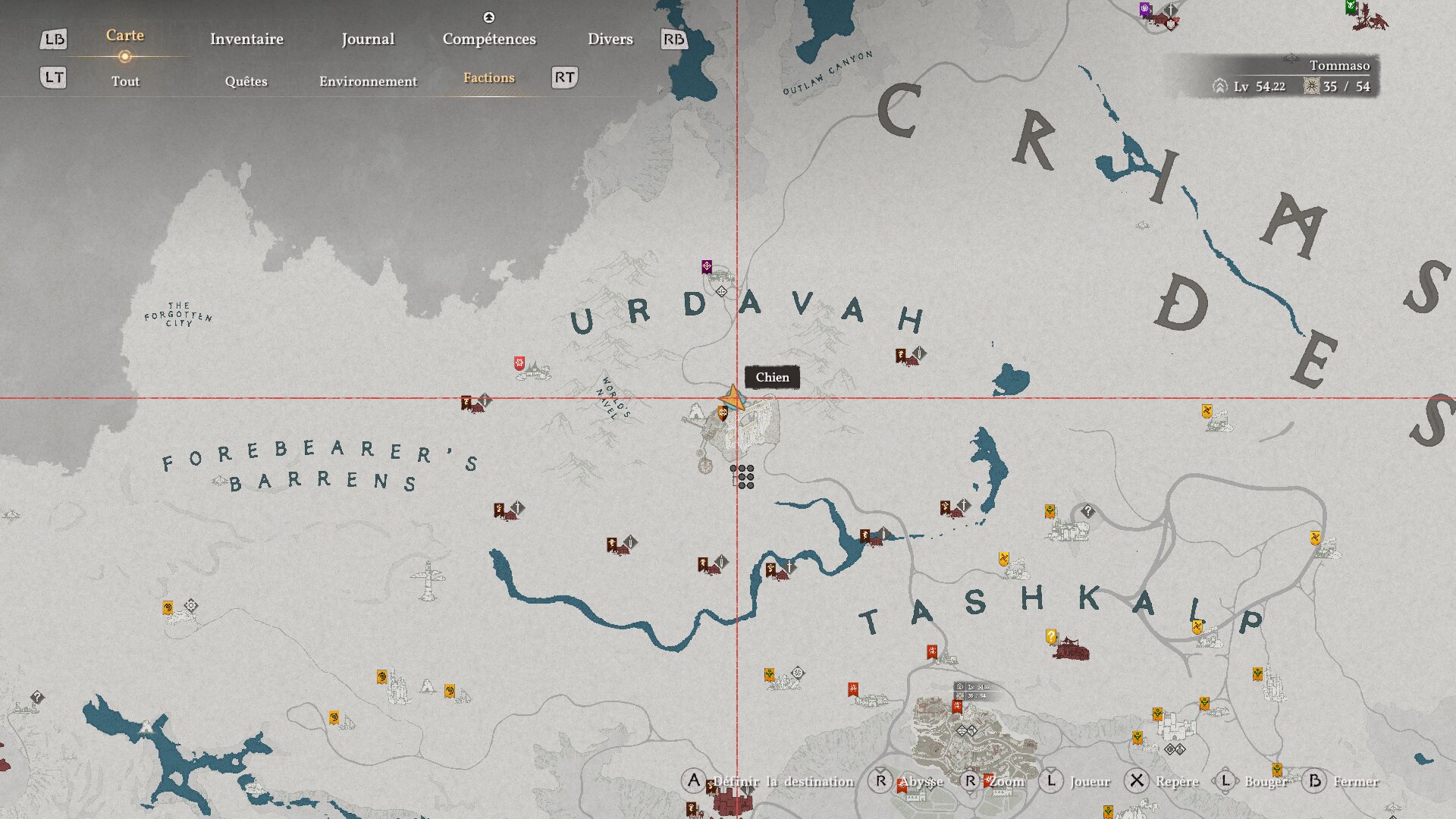Screen dimensions: 1456x819
Task: Select the orange shield banner below the player marker
Action: (723, 413)
